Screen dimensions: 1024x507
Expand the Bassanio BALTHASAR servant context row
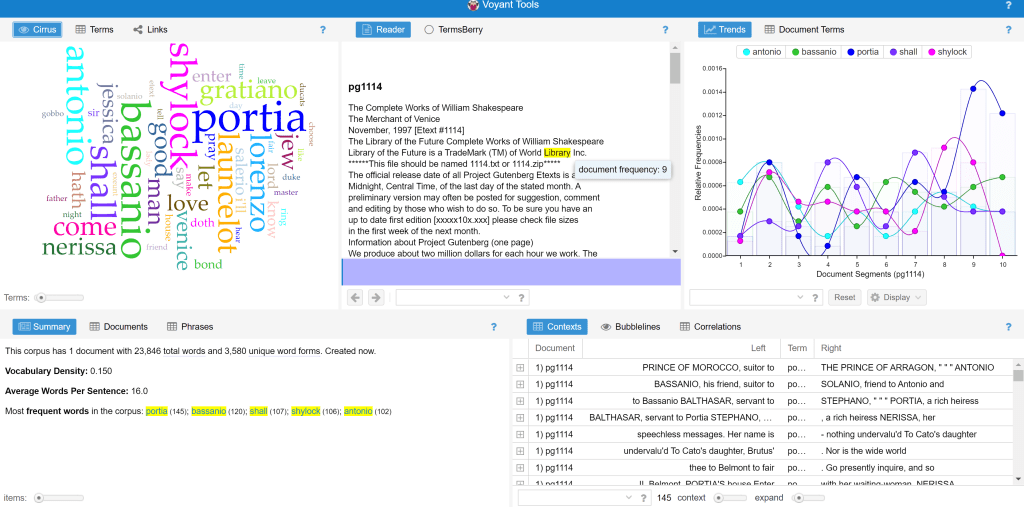pos(520,401)
